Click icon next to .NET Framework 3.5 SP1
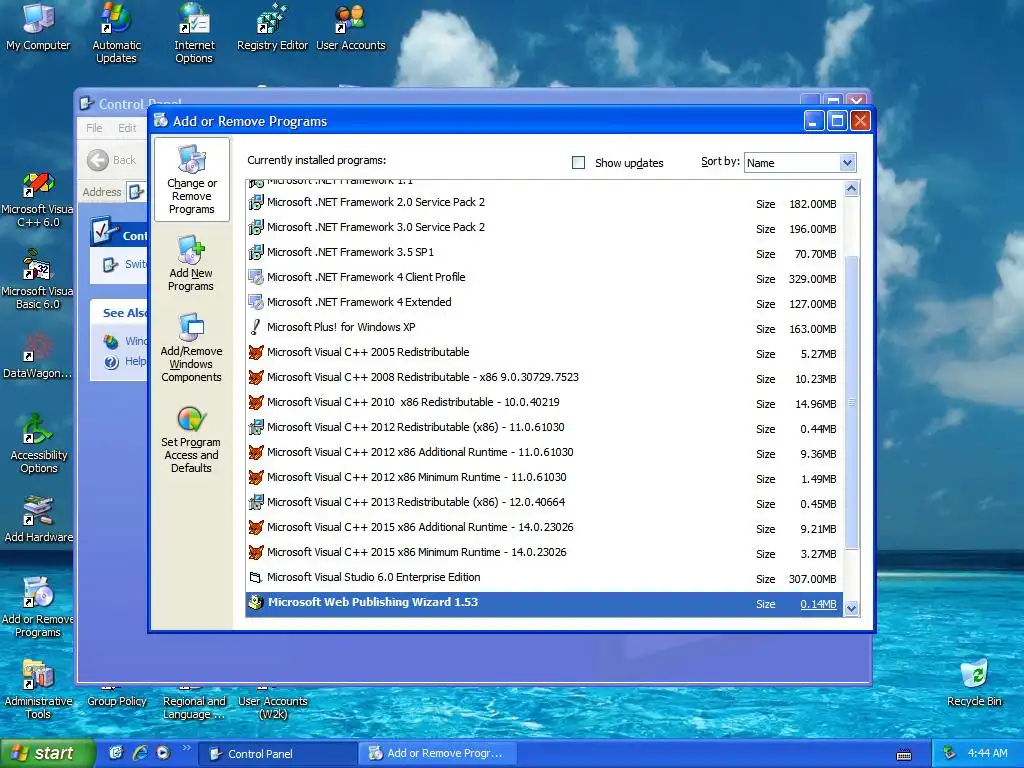 click(256, 252)
